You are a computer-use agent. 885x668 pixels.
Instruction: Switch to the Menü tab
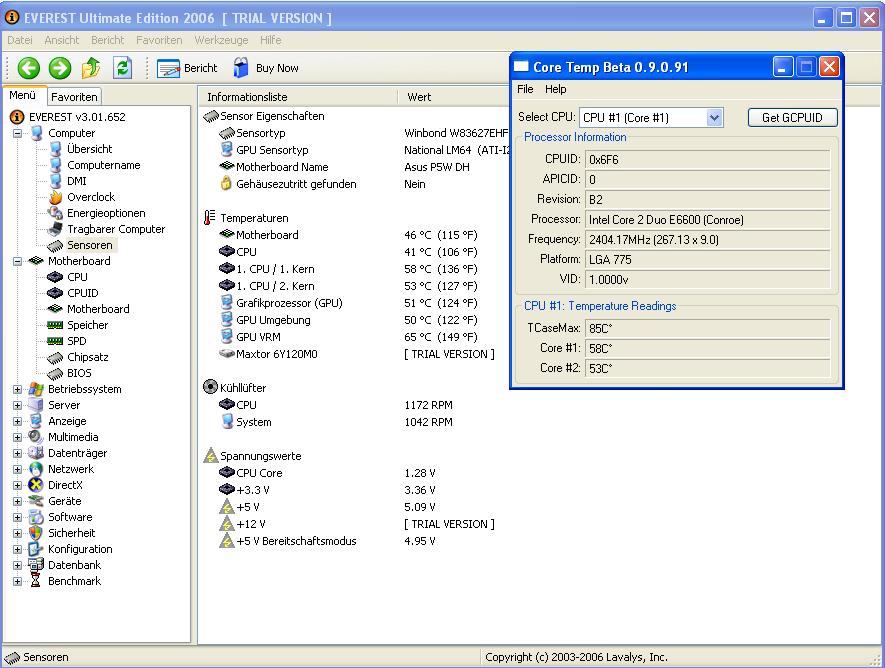pyautogui.click(x=23, y=95)
